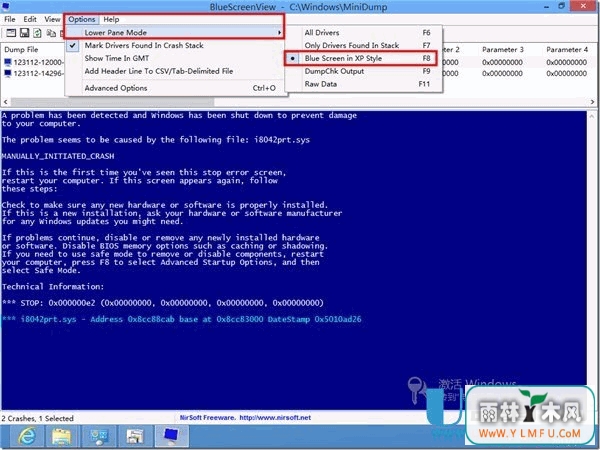Click the left arrow of the horizontal scrollbar
This screenshot has width=600, height=450.
[5, 102]
